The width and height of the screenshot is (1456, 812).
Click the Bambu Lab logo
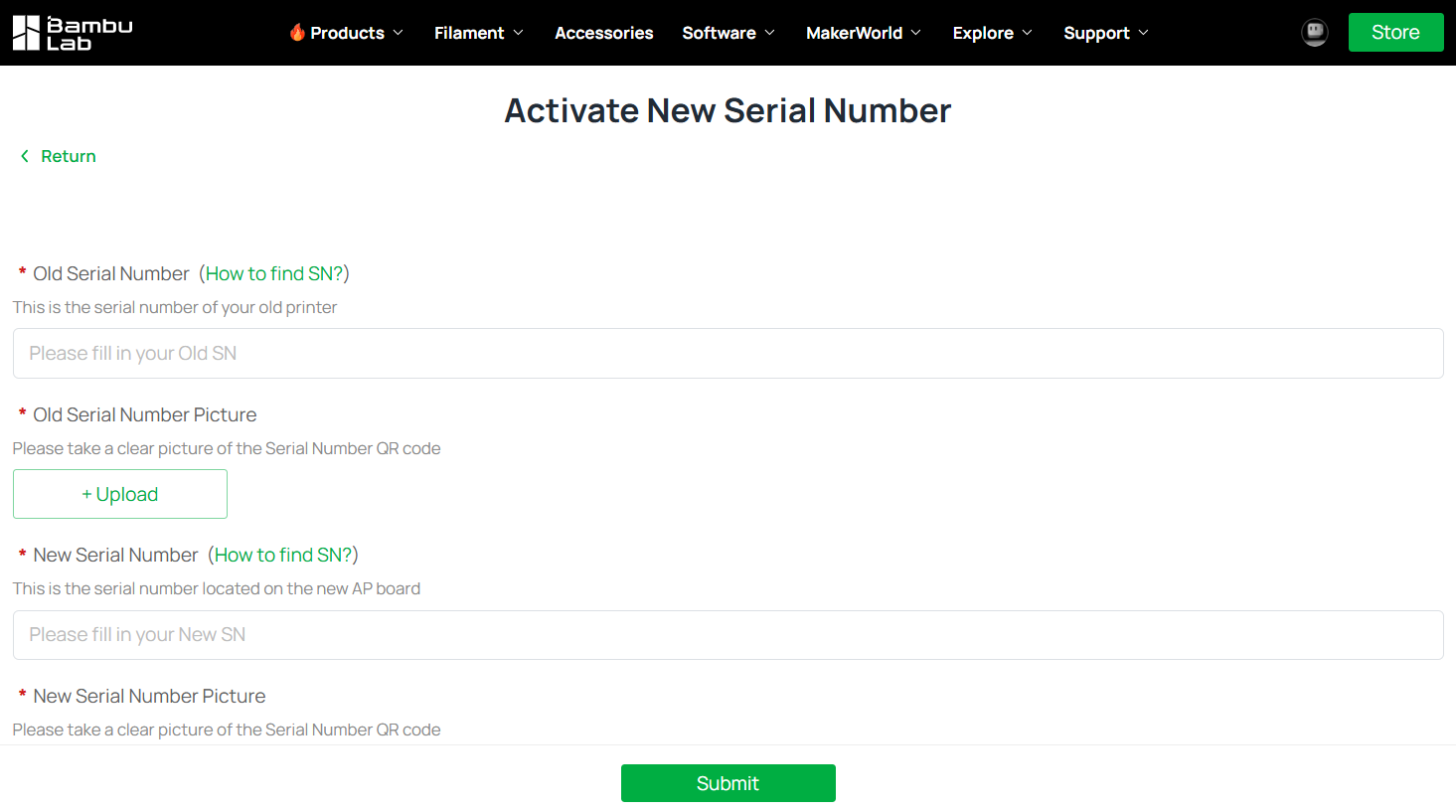[x=72, y=33]
